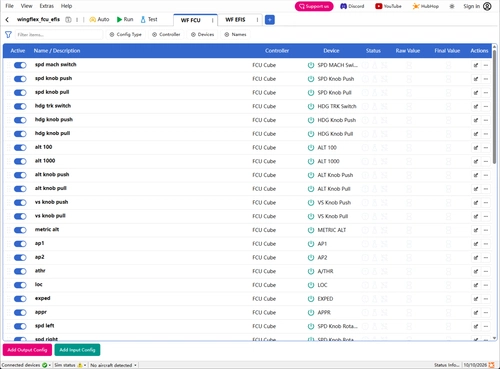The image size is (500, 369).
Task: Click the Add Input Config button
Action: click(77, 350)
